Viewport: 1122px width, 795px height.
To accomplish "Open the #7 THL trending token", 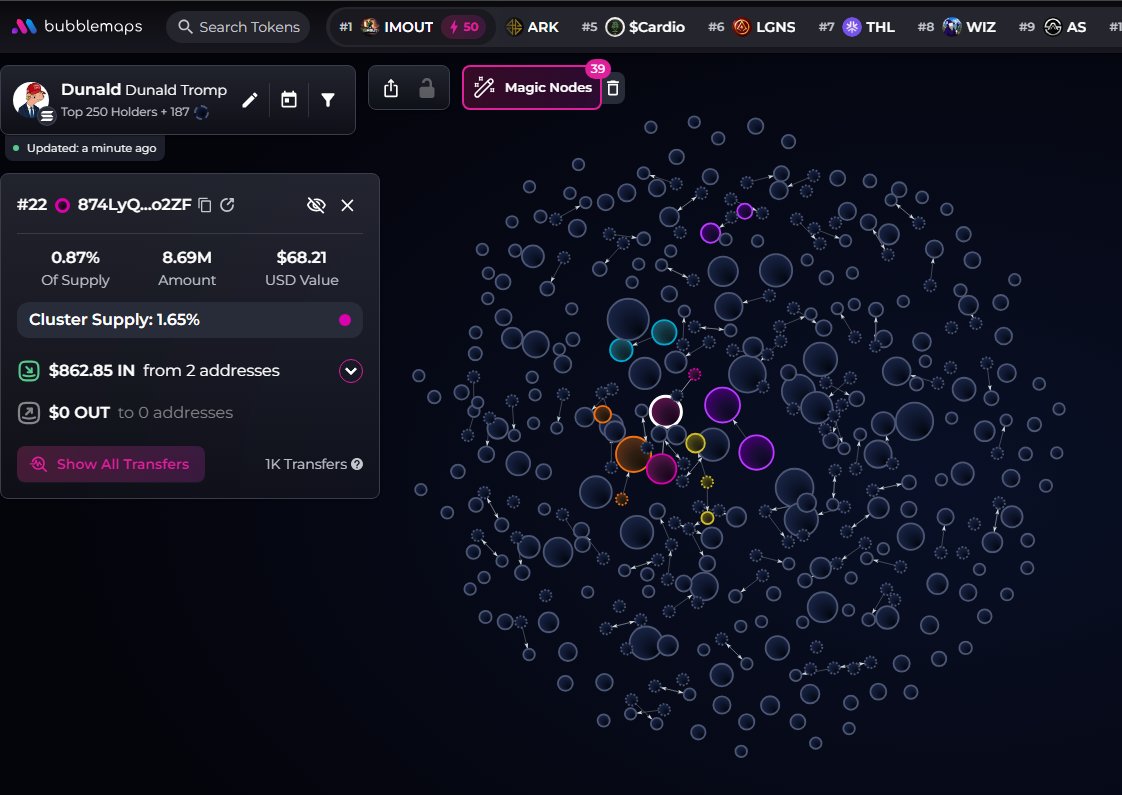I will pos(857,26).
